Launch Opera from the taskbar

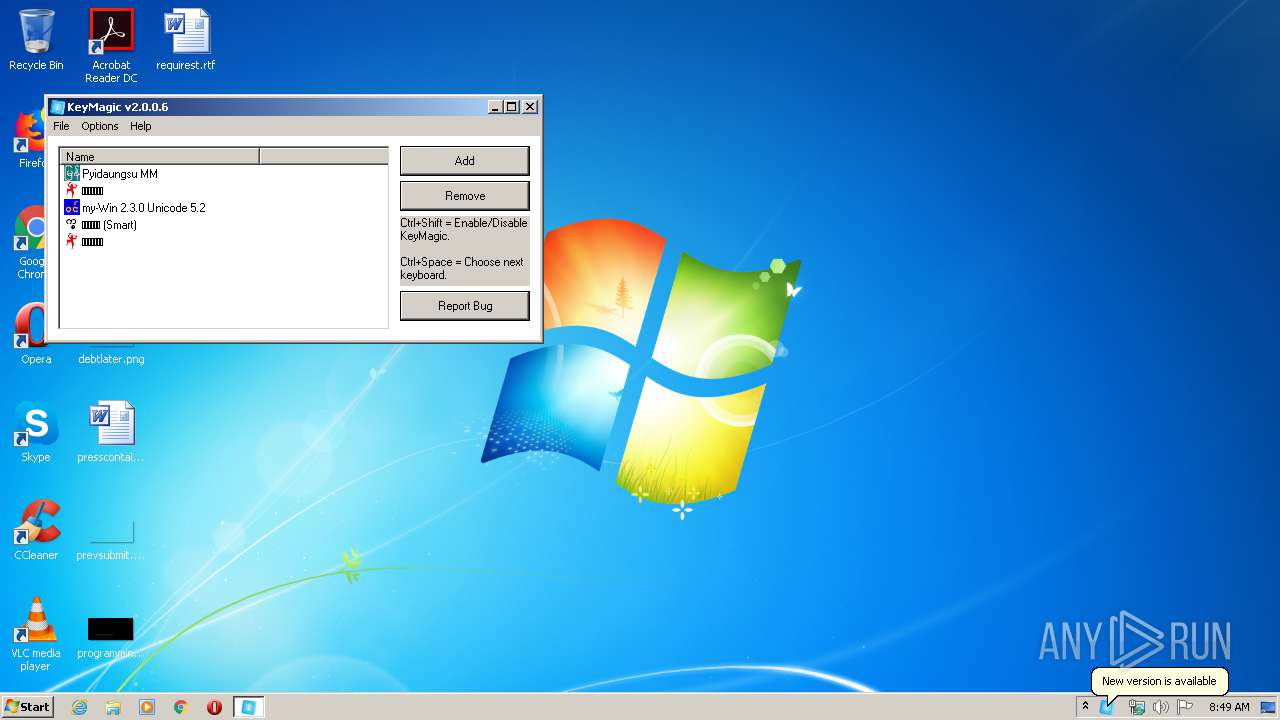click(214, 707)
